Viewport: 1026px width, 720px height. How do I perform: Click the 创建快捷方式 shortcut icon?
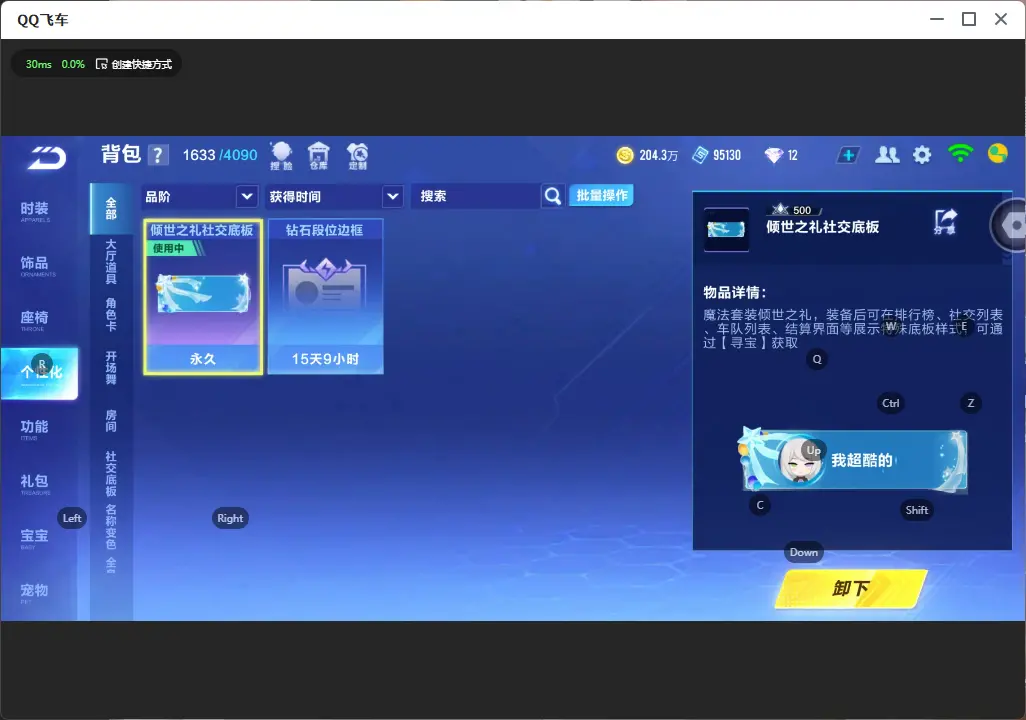[101, 64]
